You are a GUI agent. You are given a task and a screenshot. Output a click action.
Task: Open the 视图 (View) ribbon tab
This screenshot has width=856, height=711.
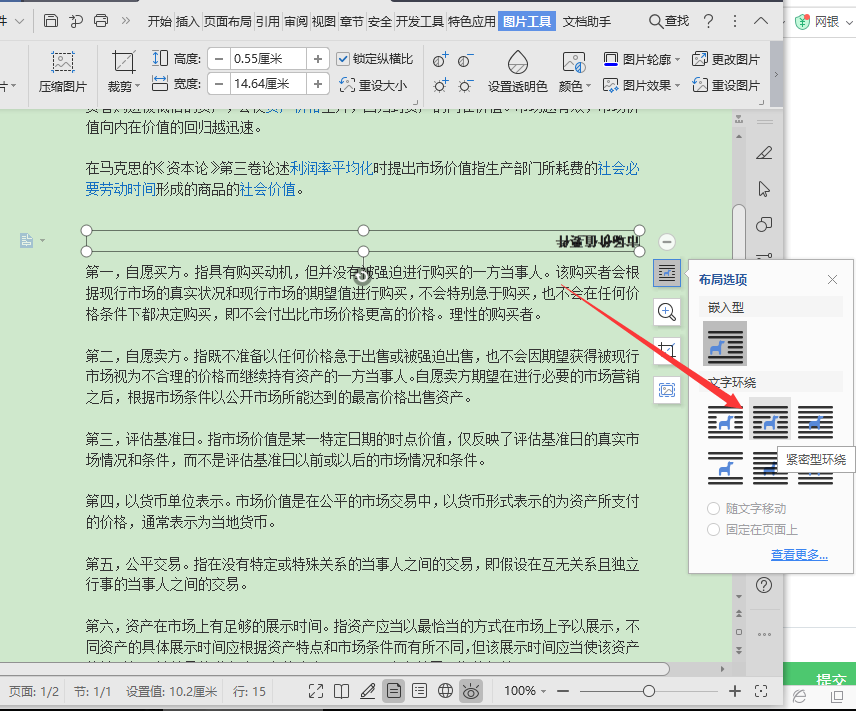click(x=323, y=21)
